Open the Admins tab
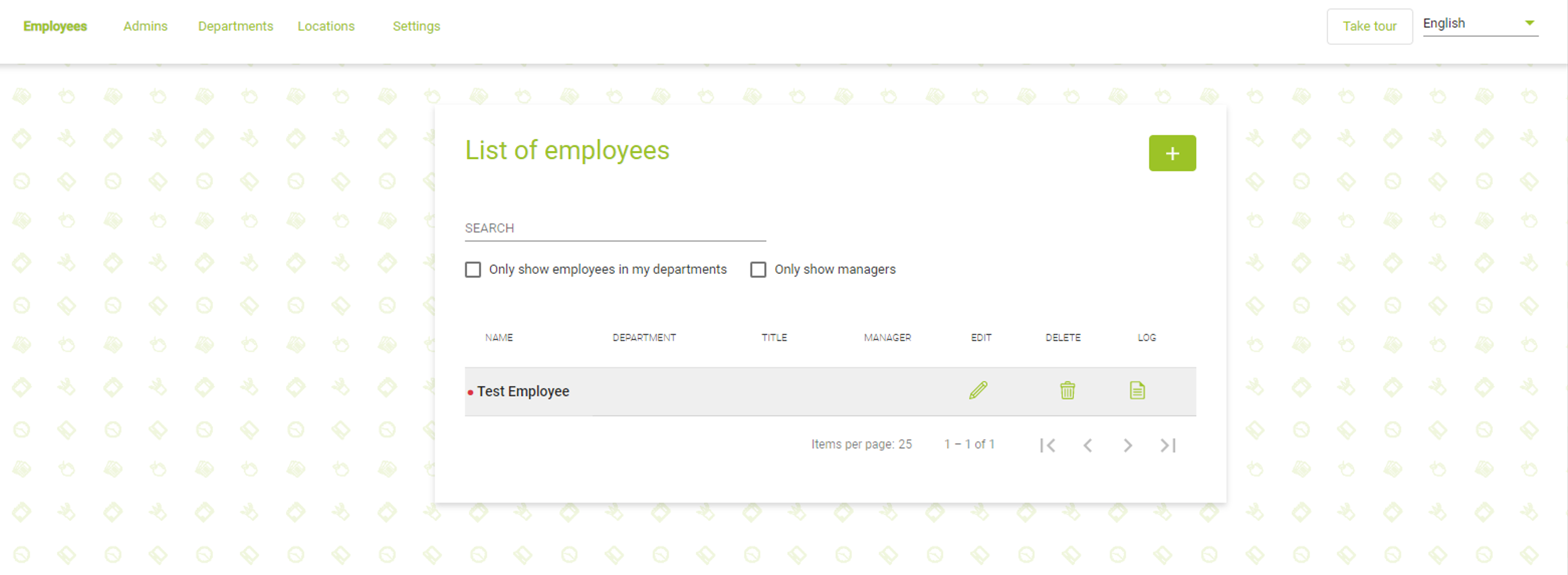The image size is (1568, 575). 145,26
